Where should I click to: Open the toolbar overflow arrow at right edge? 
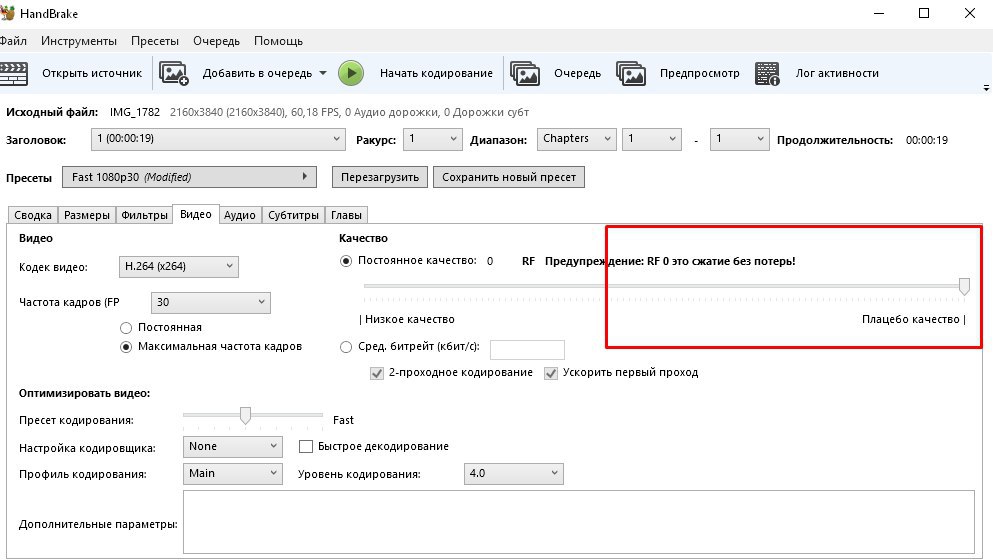[x=986, y=88]
